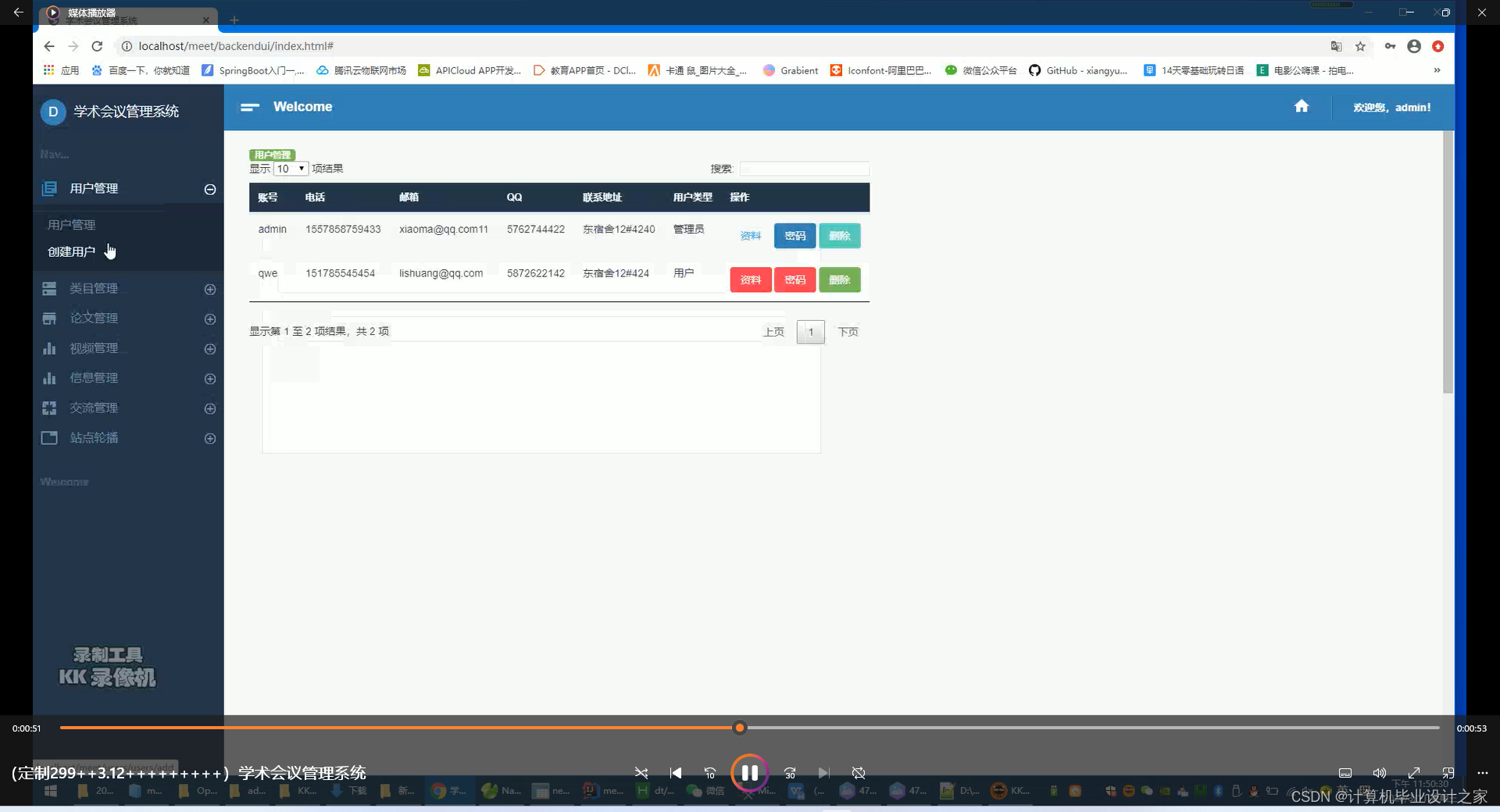Open the Chrome profile icon
This screenshot has width=1500, height=812.
(1414, 46)
